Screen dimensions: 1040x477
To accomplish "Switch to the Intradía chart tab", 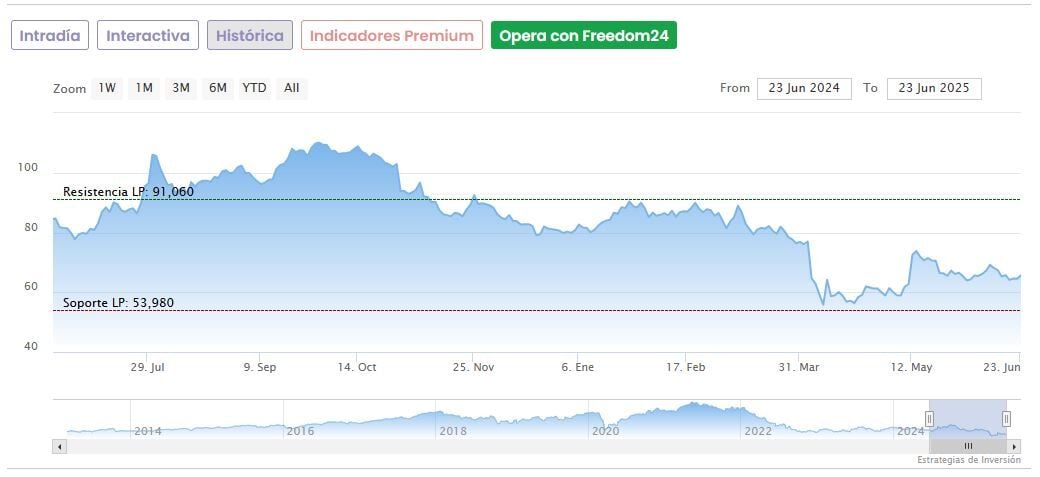I will click(50, 36).
